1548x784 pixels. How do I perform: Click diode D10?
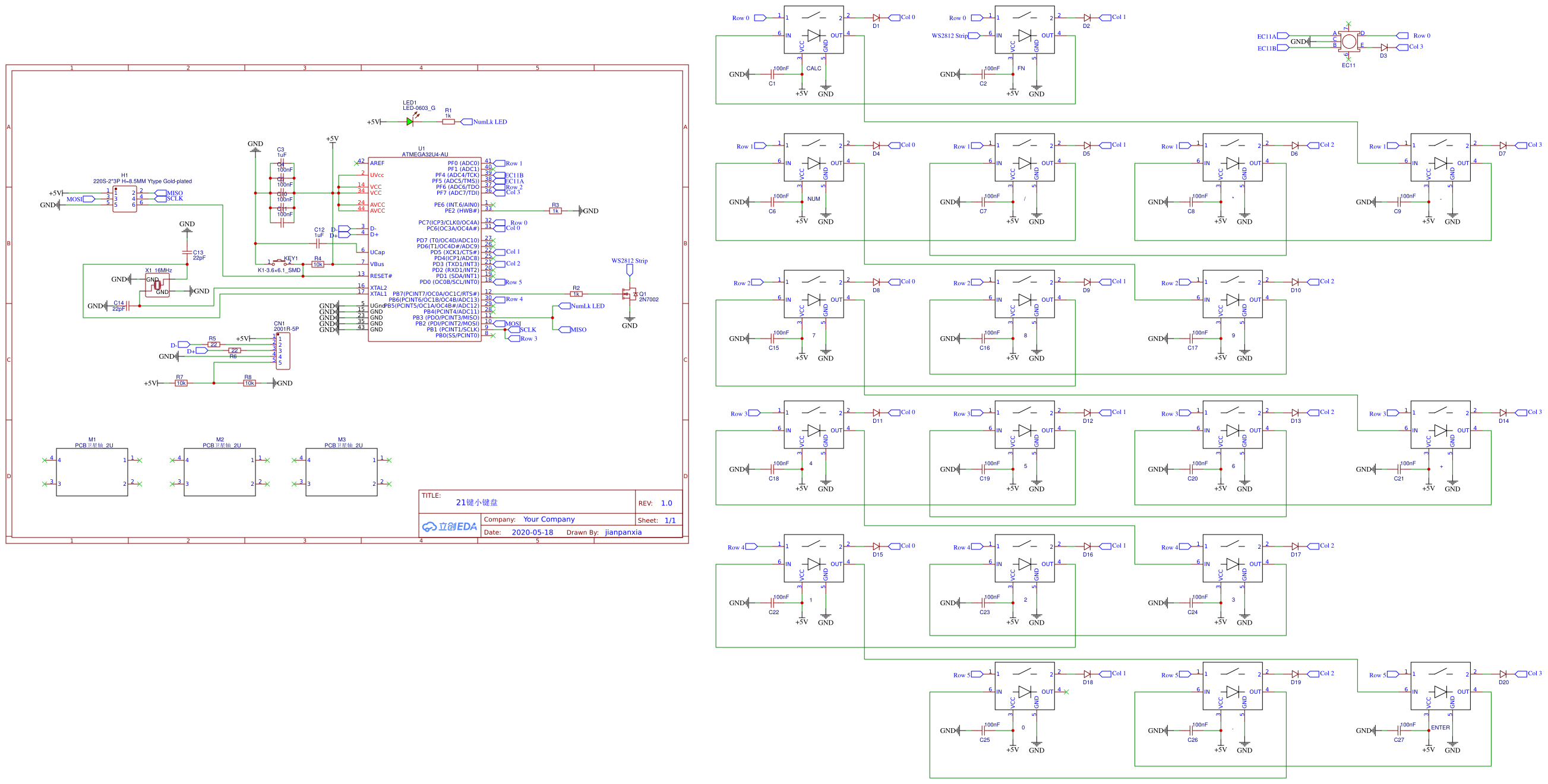(x=1295, y=282)
